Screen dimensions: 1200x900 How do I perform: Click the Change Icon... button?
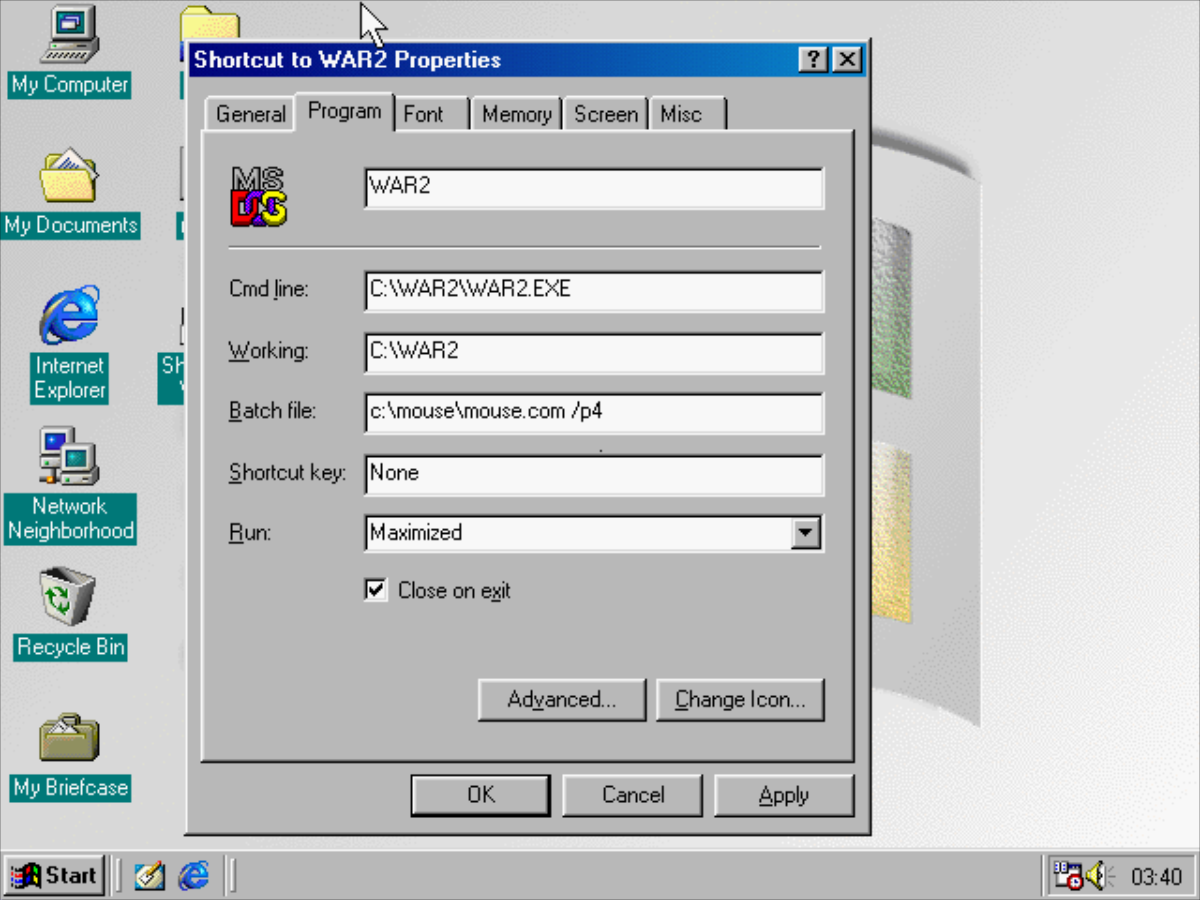tap(740, 699)
